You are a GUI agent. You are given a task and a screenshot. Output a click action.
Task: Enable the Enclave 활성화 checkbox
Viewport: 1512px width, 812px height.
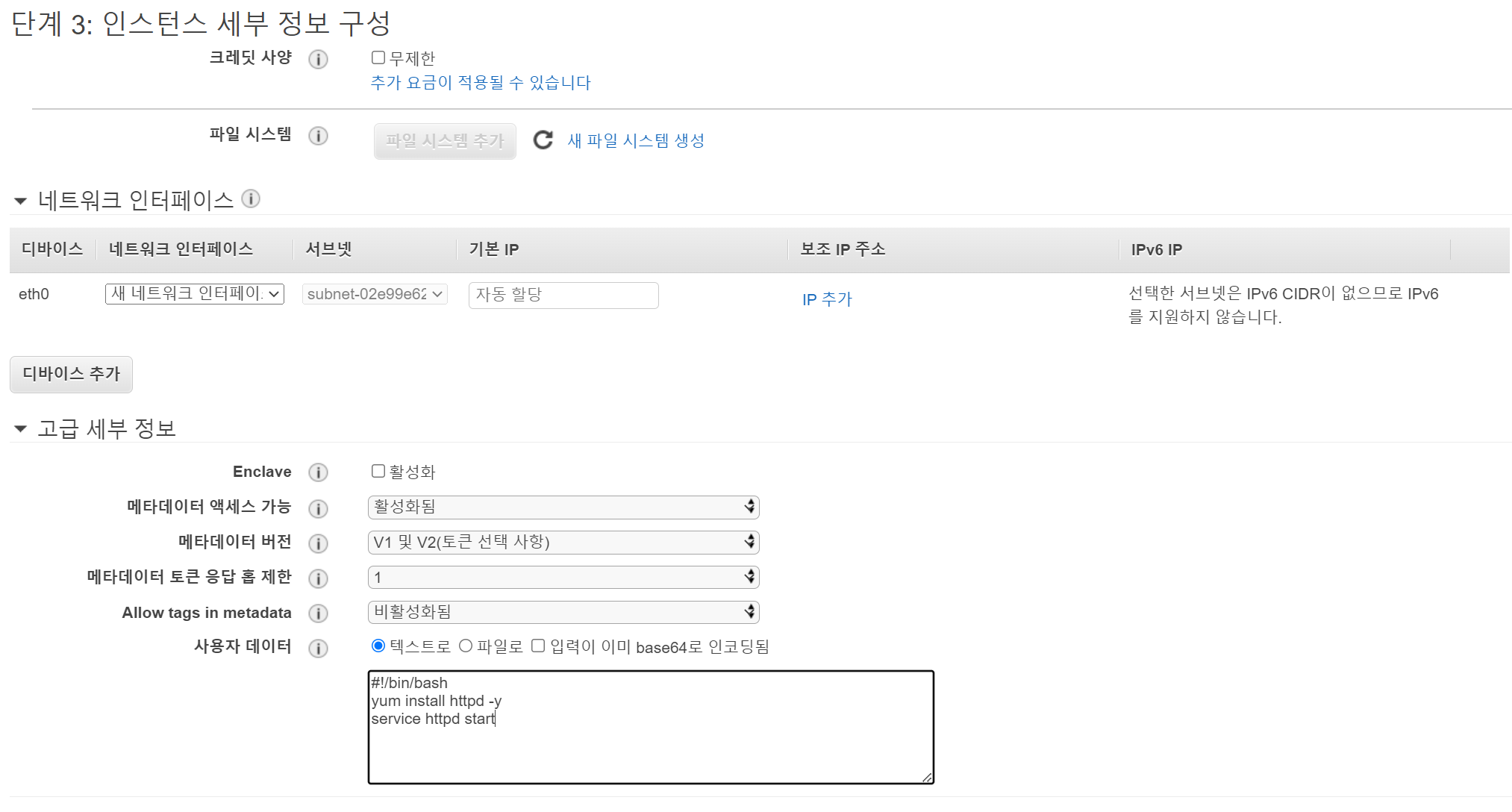378,471
